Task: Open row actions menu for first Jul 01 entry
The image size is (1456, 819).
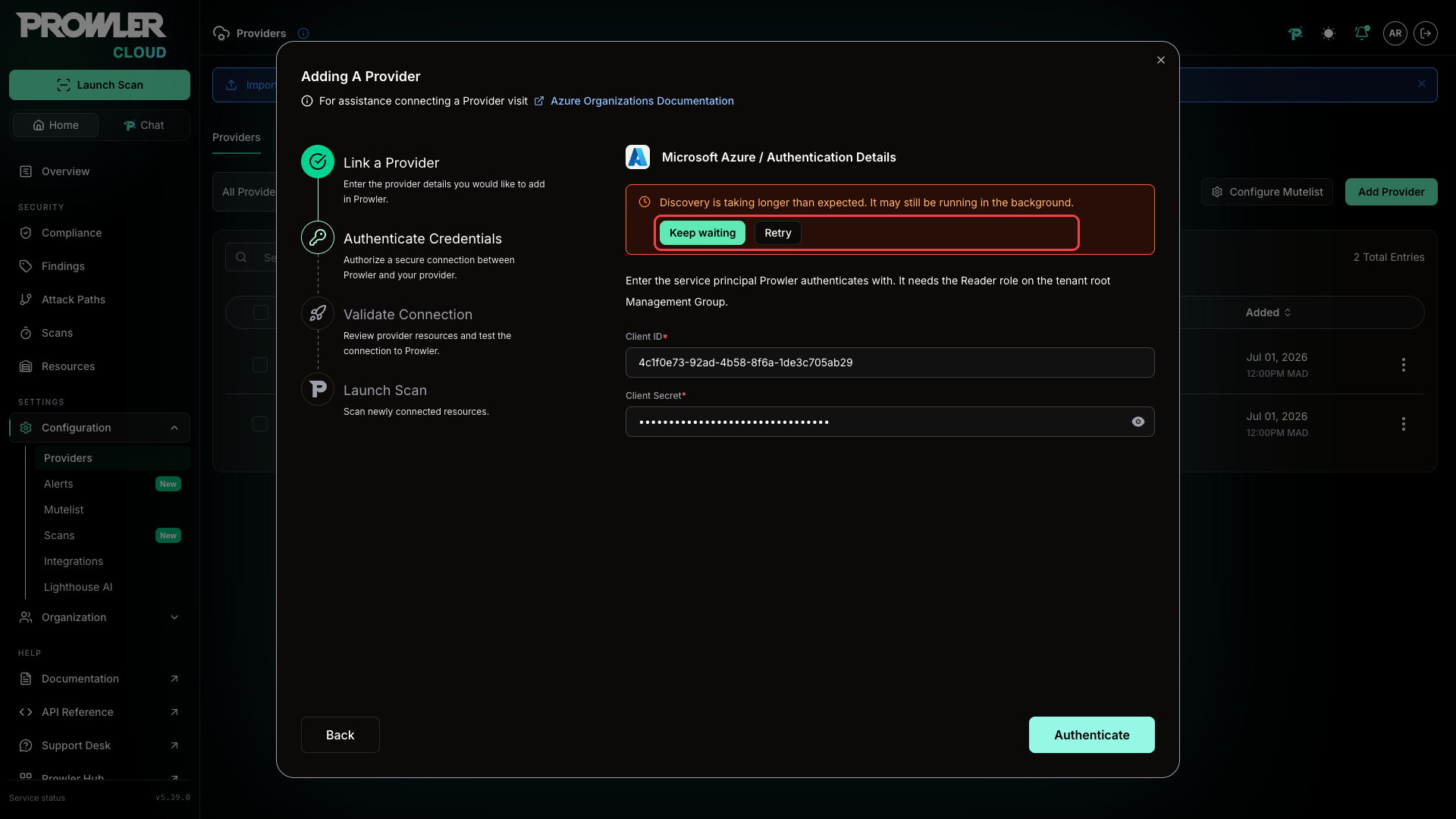Action: pos(1404,365)
